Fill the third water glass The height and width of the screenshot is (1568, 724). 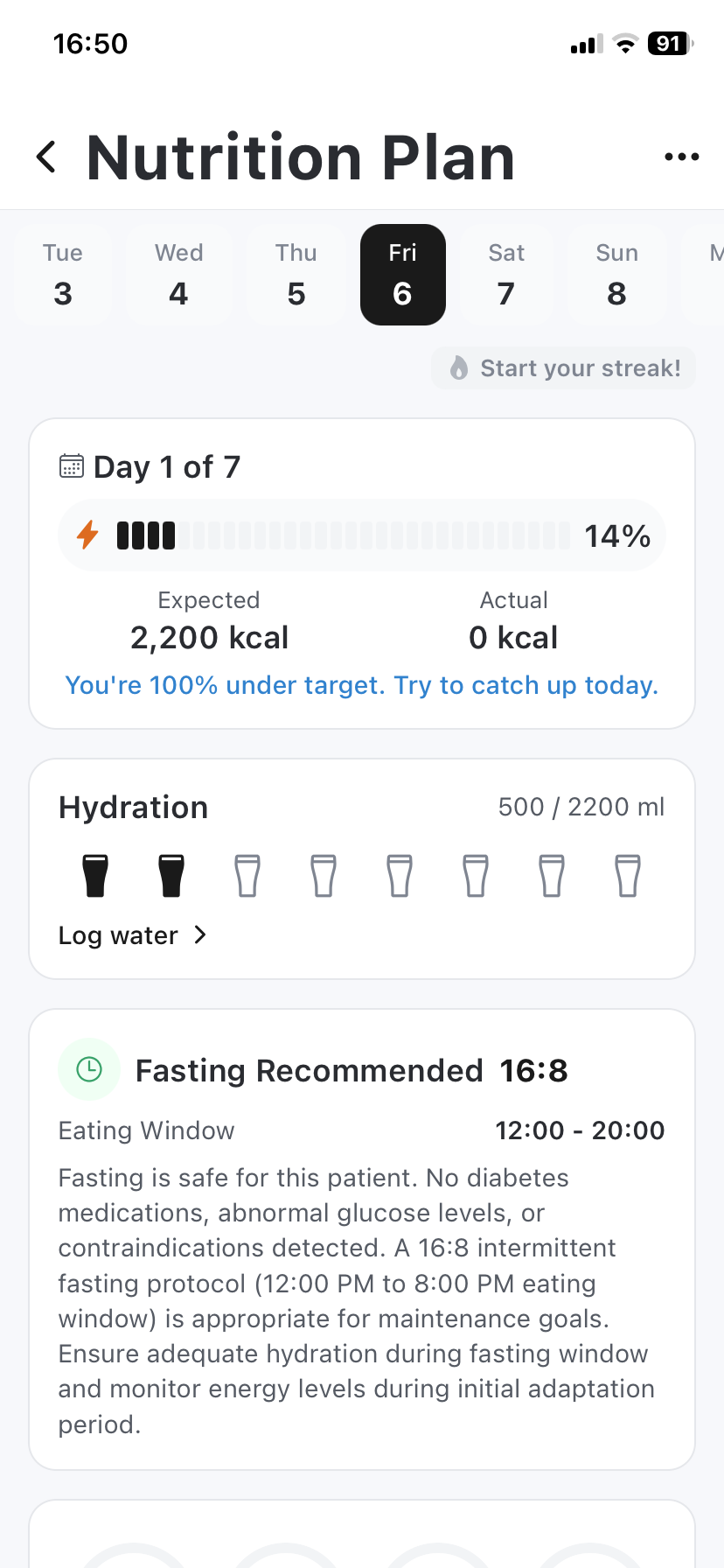tap(247, 876)
